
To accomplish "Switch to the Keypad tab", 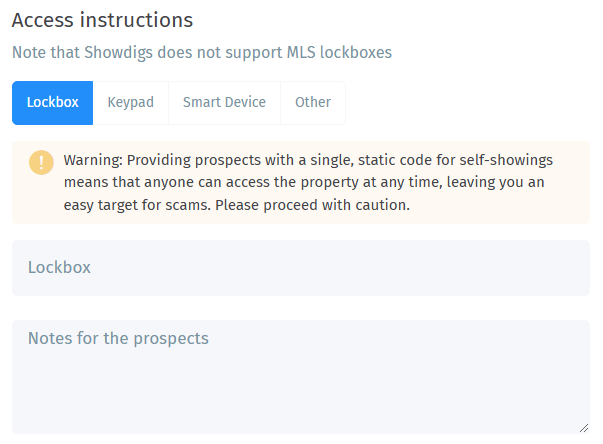I will tap(131, 103).
